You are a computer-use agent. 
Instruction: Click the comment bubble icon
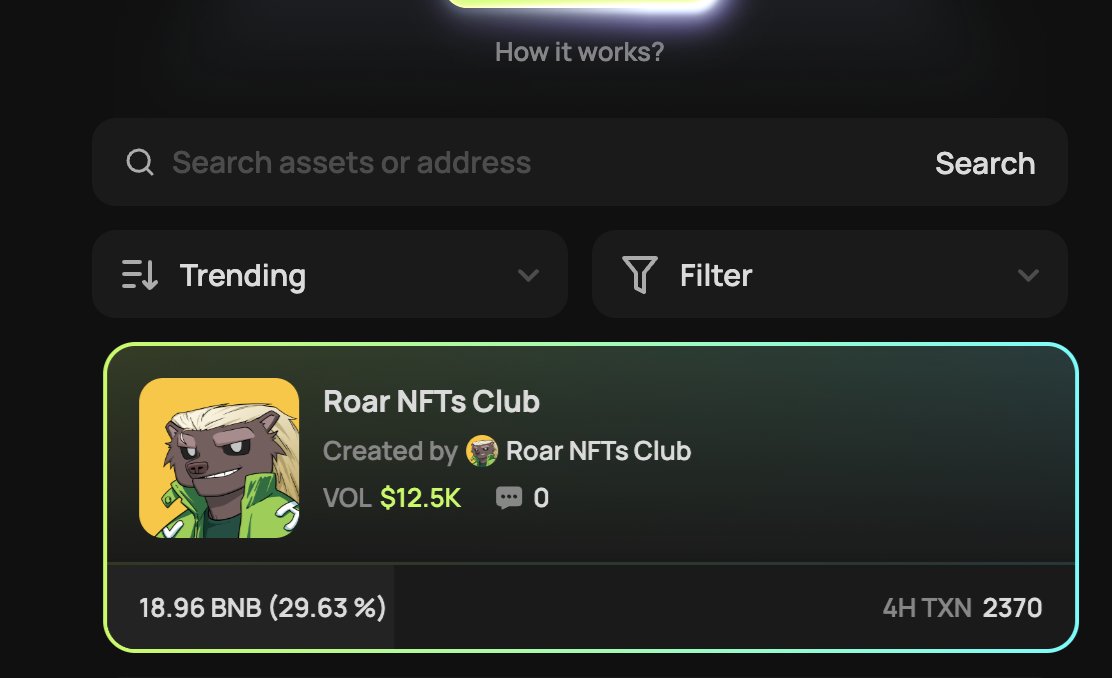[508, 498]
